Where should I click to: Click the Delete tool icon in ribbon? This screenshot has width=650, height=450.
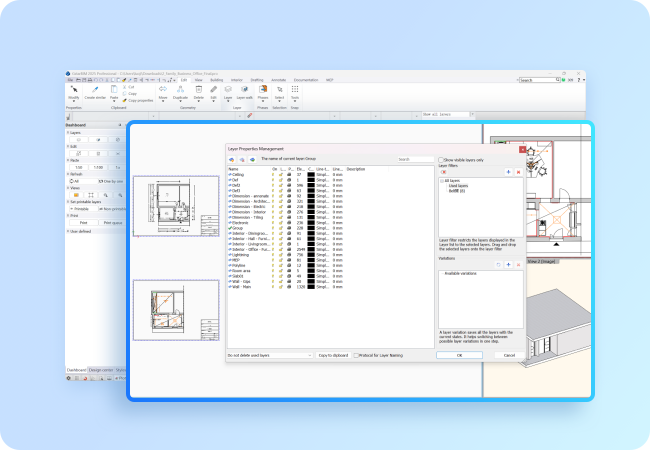tap(198, 89)
